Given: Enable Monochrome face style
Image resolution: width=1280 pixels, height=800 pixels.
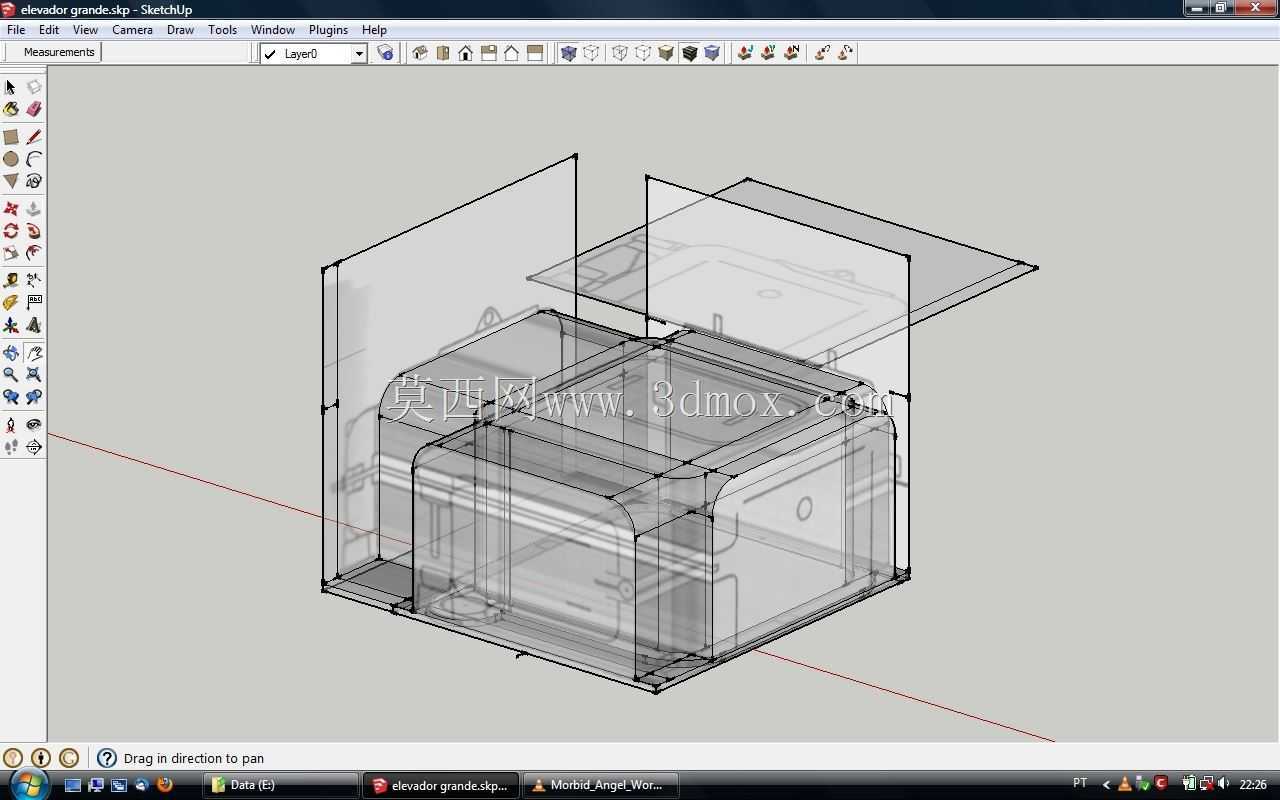Looking at the screenshot, I should point(712,53).
